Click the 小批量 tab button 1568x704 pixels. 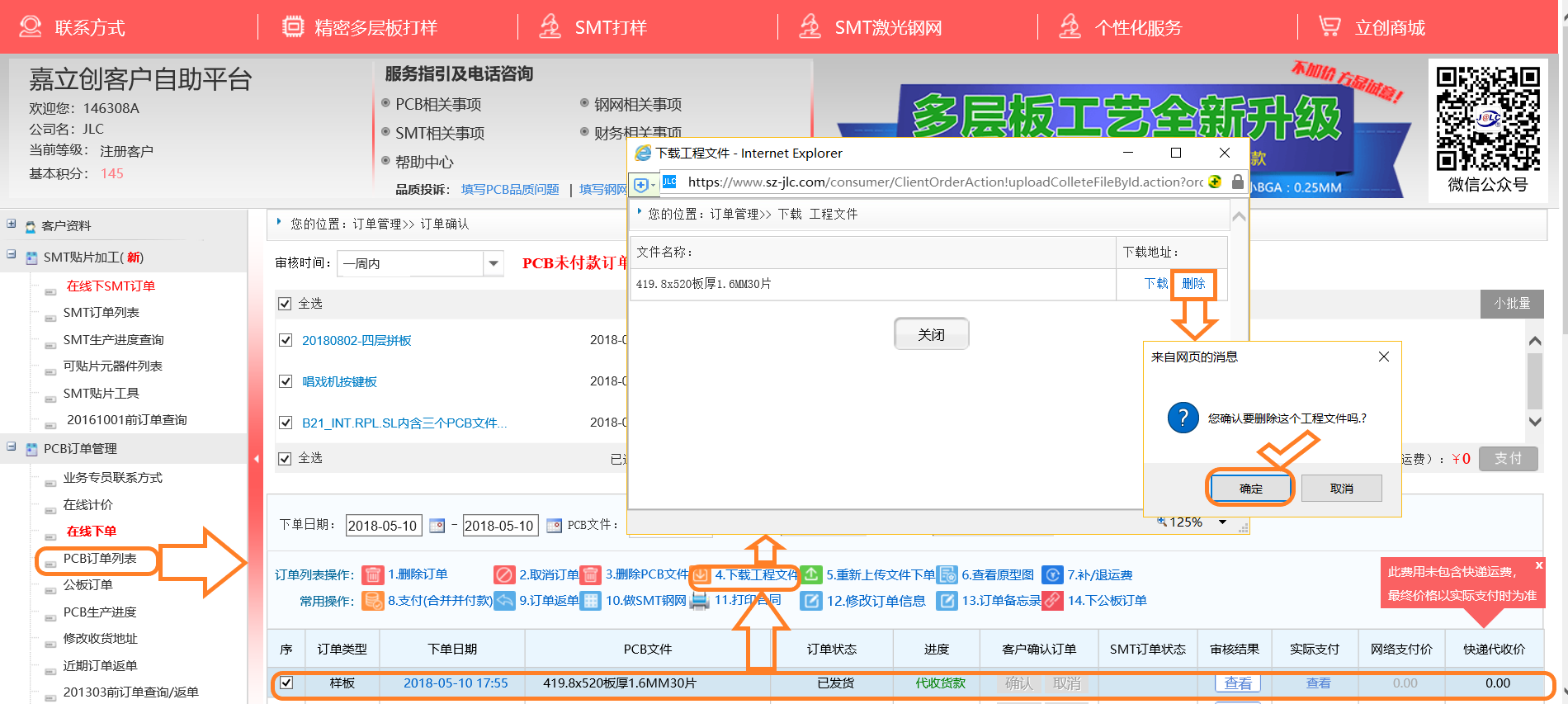tap(1512, 304)
